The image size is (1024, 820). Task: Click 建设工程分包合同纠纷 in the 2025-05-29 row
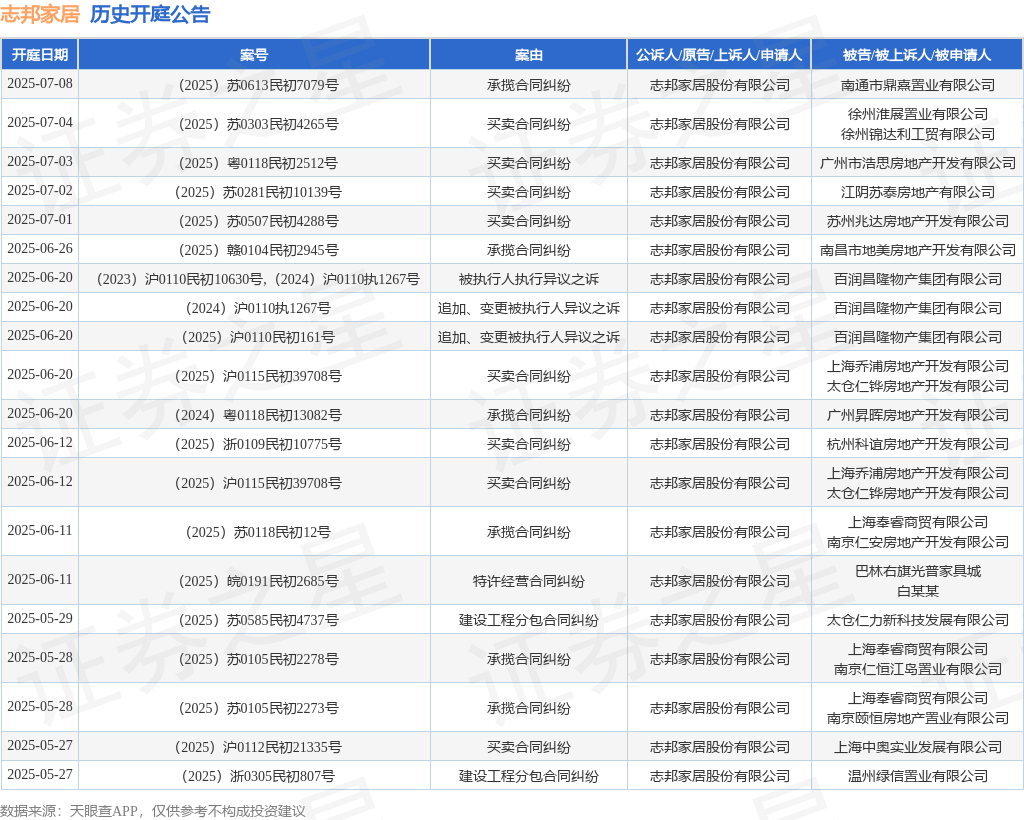(x=528, y=620)
